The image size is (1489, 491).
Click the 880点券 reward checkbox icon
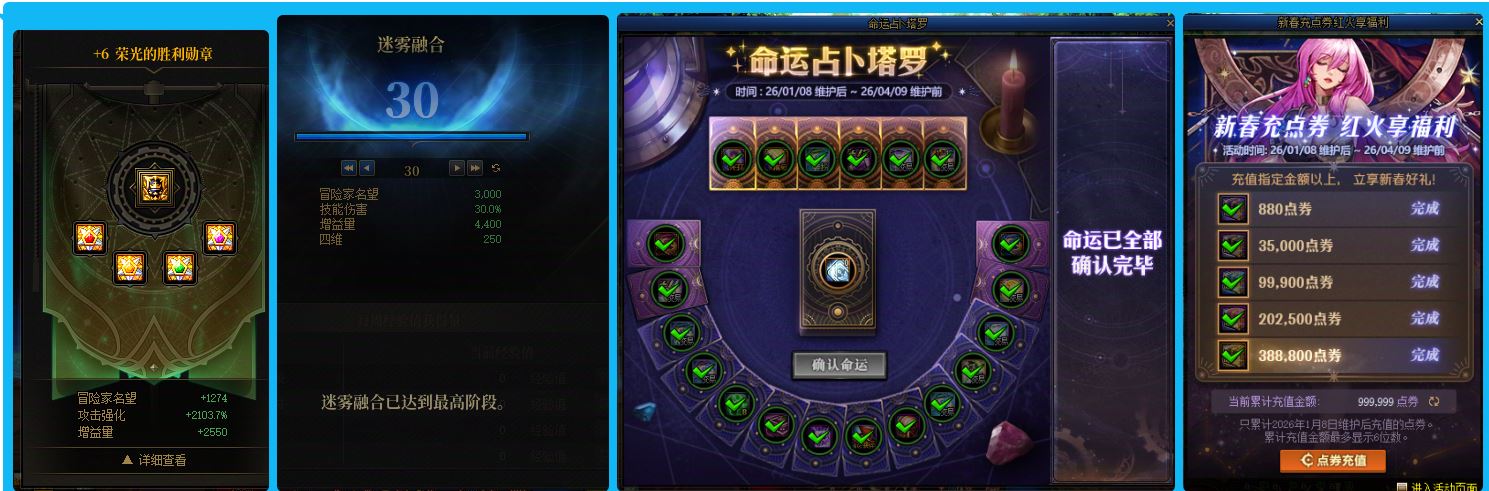1232,209
